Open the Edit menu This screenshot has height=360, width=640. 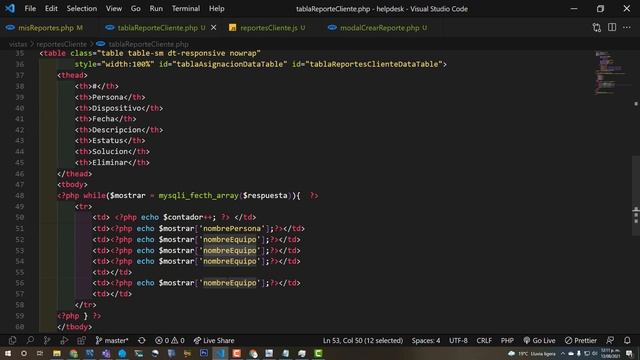(51, 9)
